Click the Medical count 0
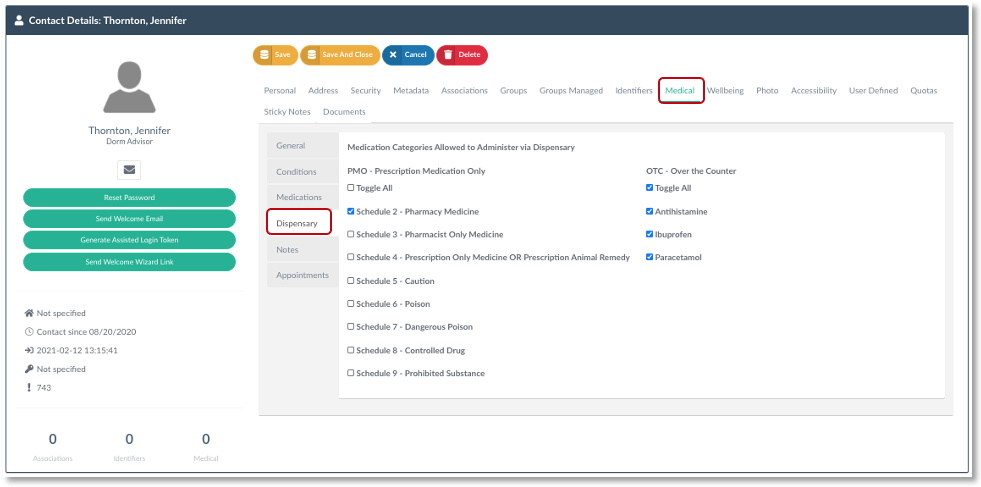This screenshot has height=487, width=981. pyautogui.click(x=206, y=439)
